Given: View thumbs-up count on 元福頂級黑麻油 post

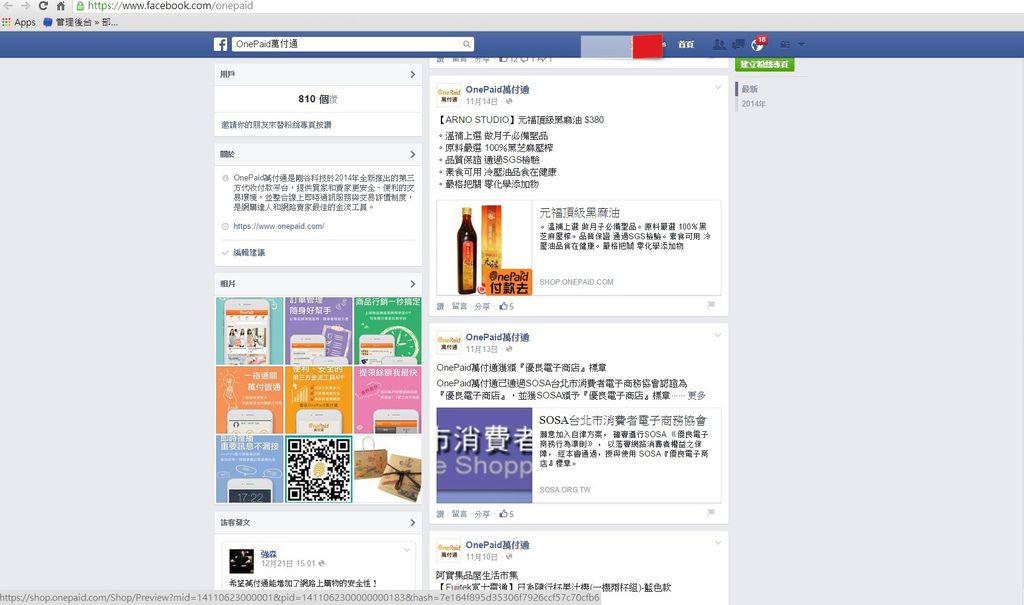Looking at the screenshot, I should coord(507,306).
